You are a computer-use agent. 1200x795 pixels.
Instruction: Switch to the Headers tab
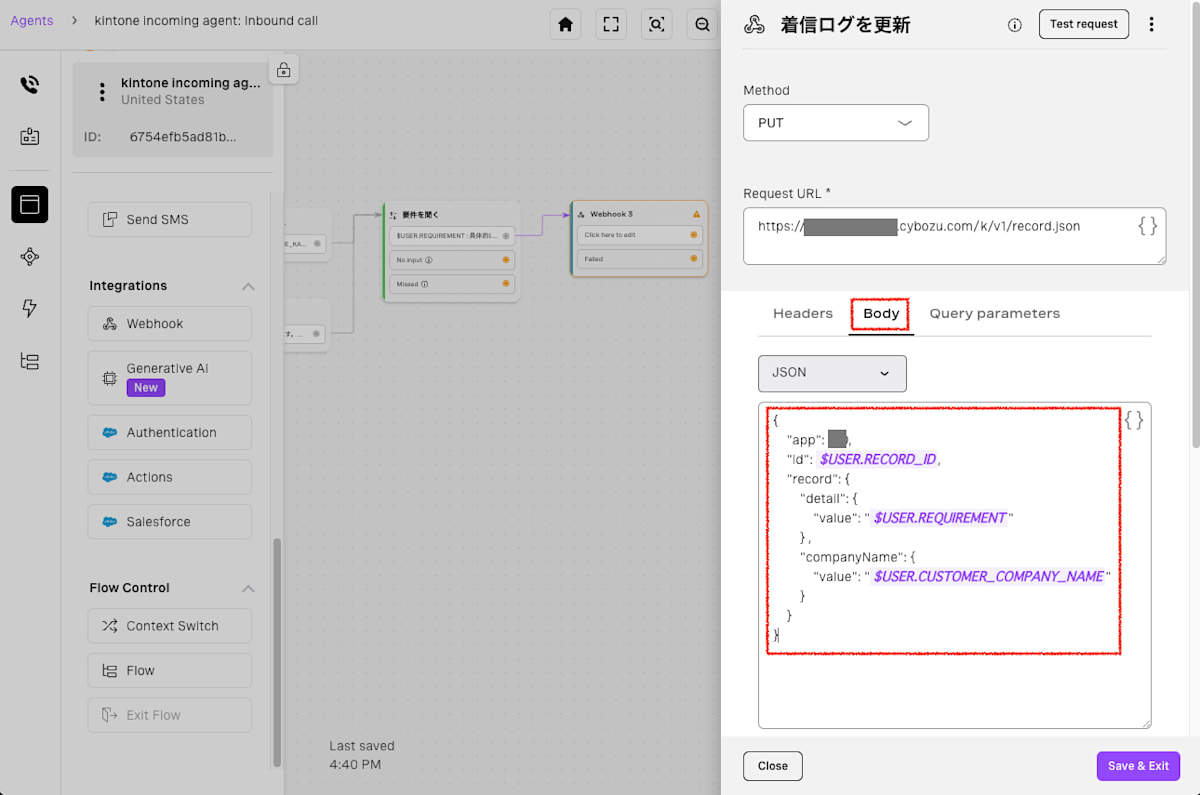(803, 314)
